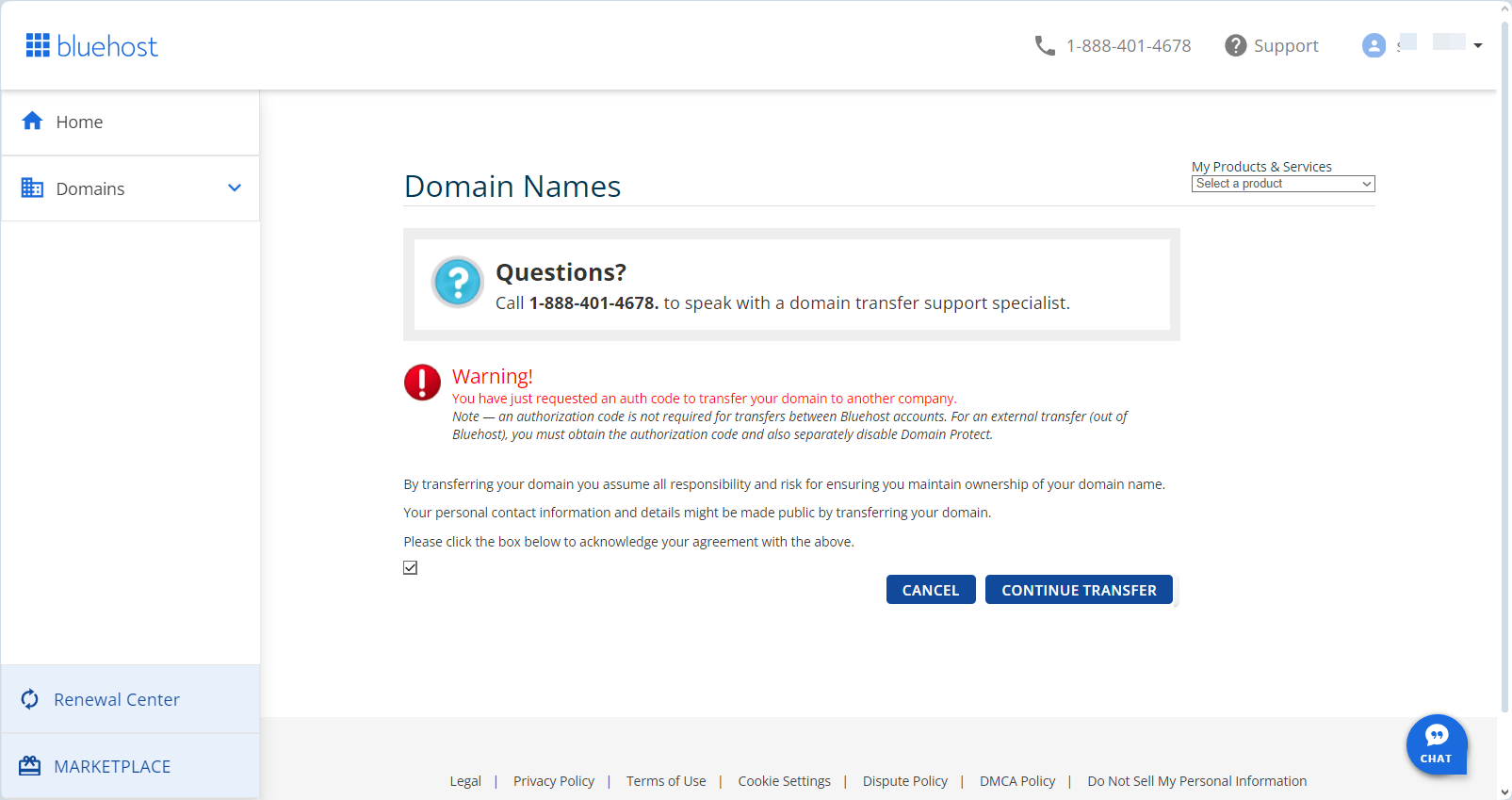Open the Legal footer link
The image size is (1512, 800).
pyautogui.click(x=465, y=781)
